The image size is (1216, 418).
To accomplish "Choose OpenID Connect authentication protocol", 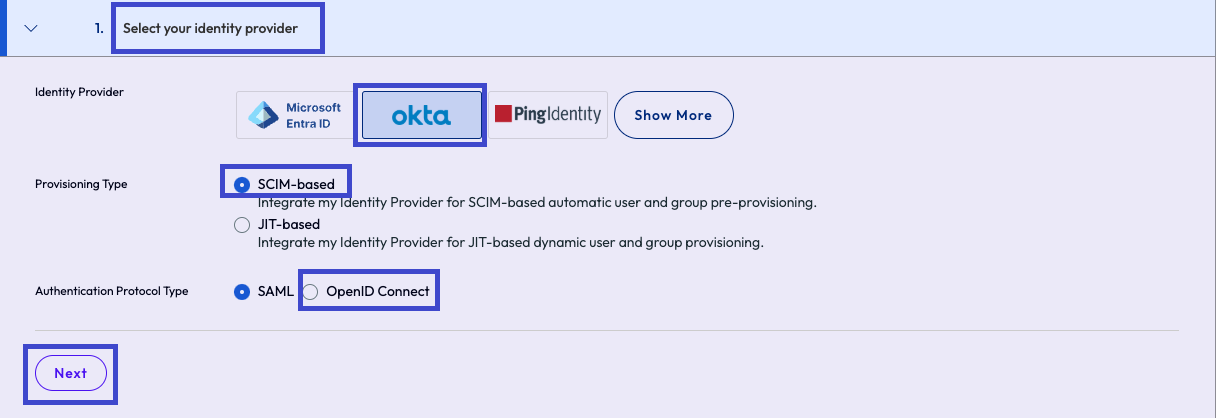I will [310, 292].
